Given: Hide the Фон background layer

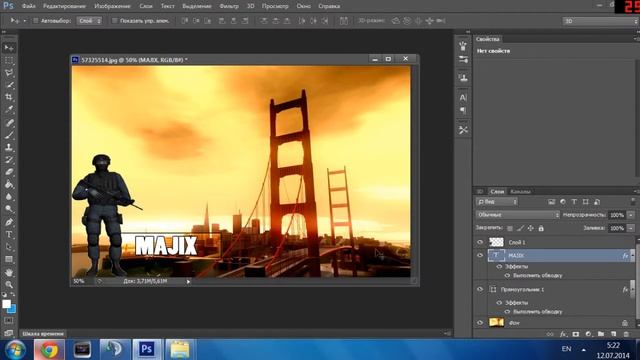Looking at the screenshot, I should [480, 322].
